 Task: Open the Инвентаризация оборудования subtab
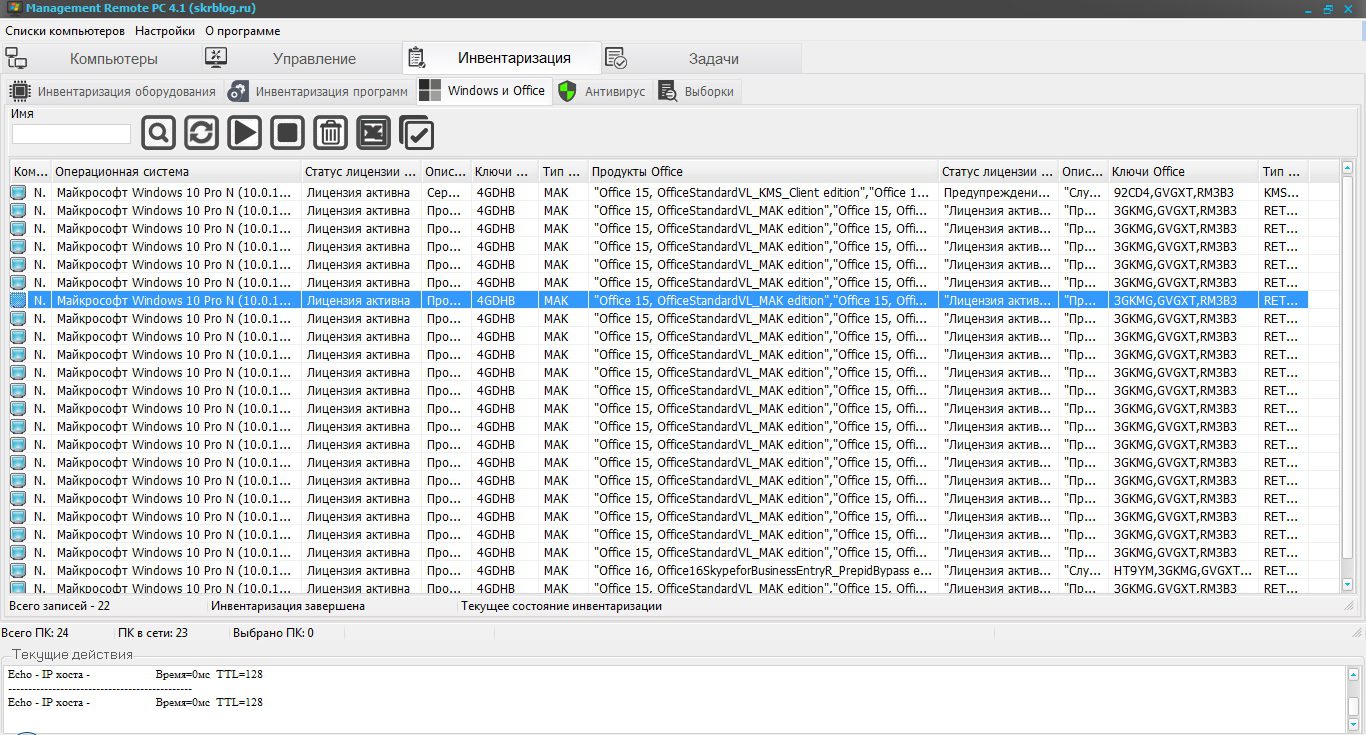pos(113,92)
